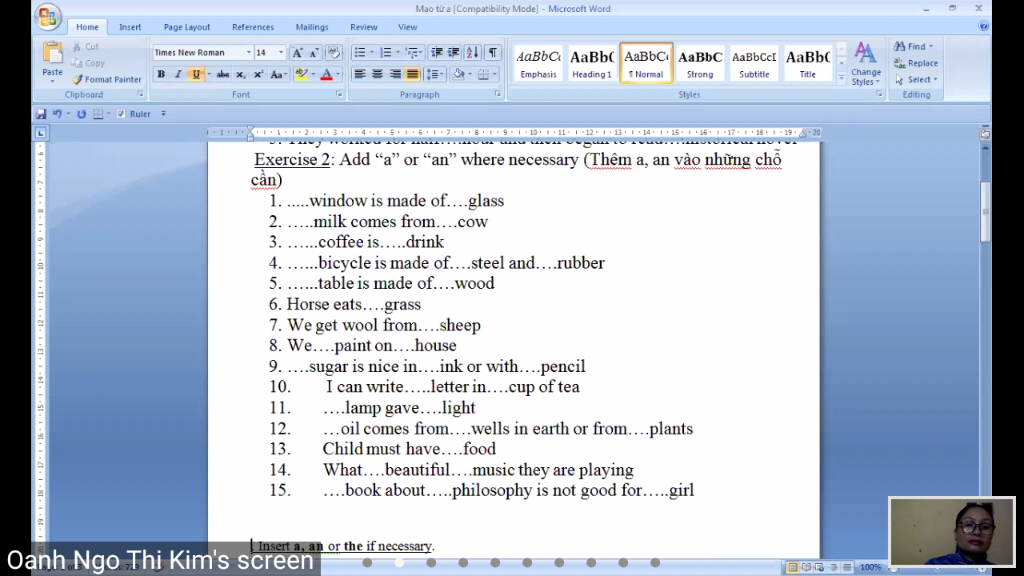Apply paragraph shading fill
Viewport: 1024px width, 576px height.
pyautogui.click(x=458, y=74)
